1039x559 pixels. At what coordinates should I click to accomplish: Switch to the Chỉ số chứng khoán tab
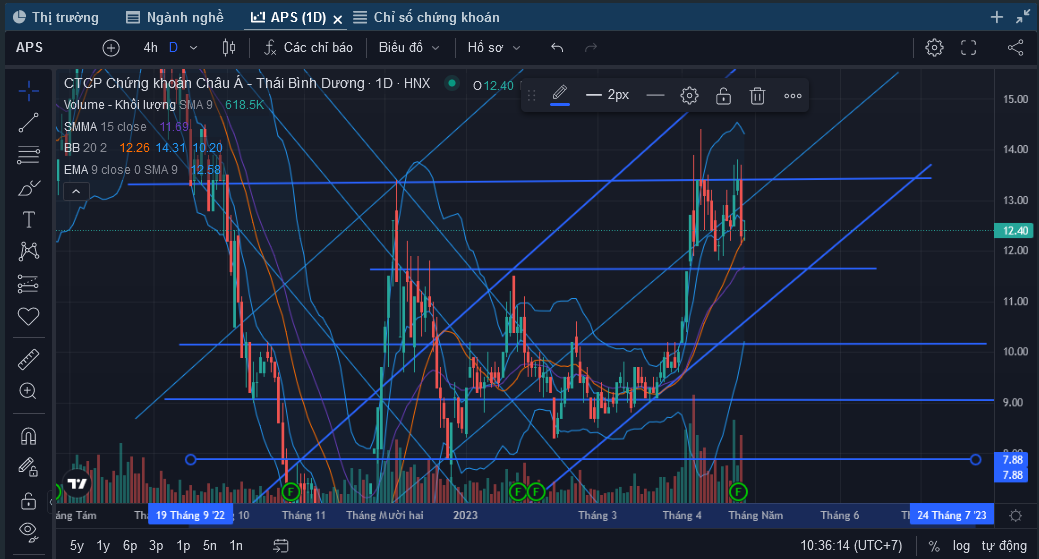click(x=427, y=17)
